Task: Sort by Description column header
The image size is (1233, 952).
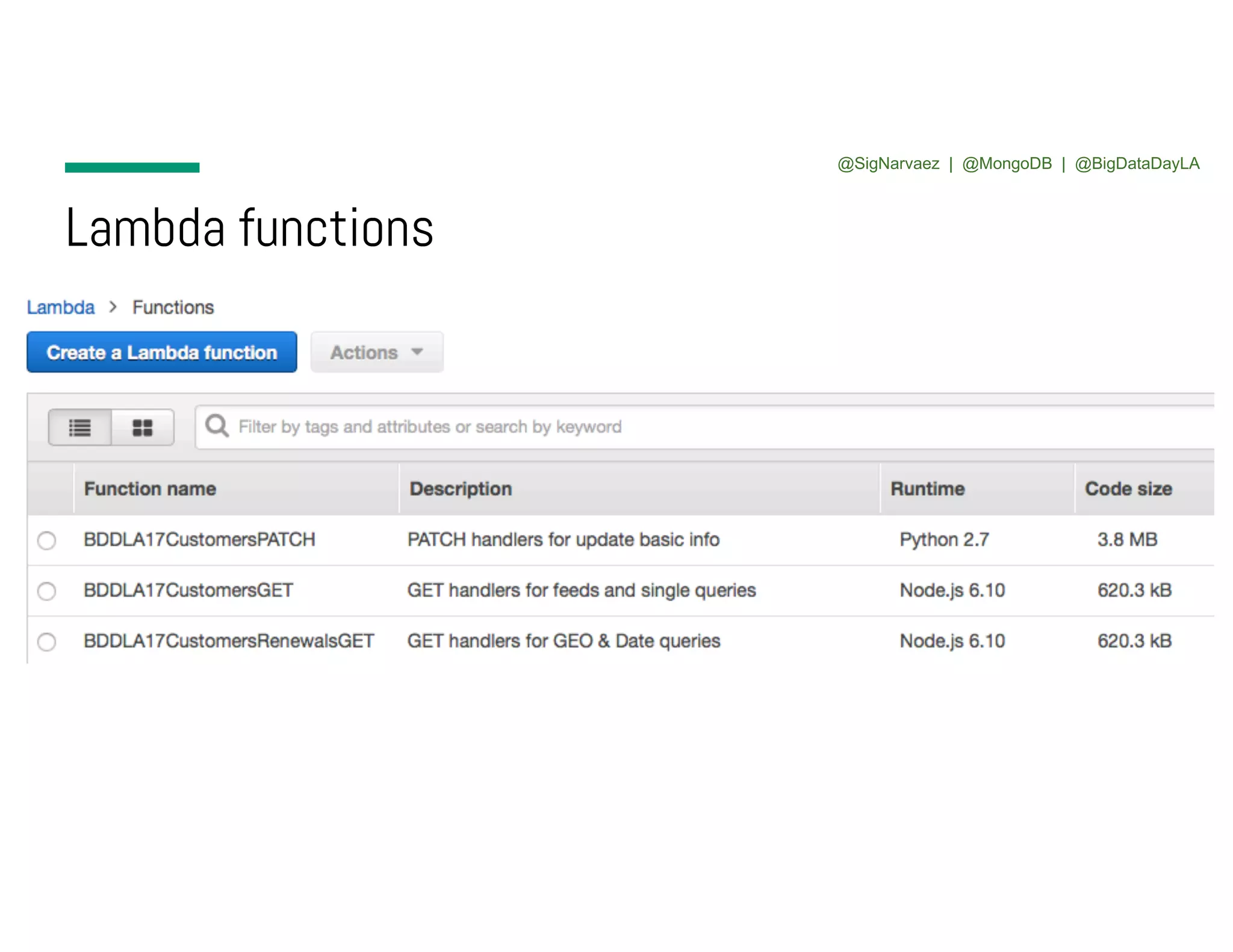Action: (461, 489)
